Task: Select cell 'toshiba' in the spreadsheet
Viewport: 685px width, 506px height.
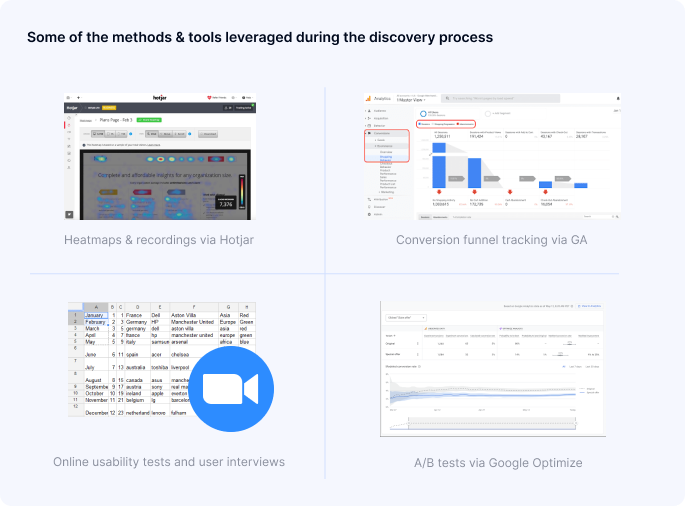Action: click(x=159, y=365)
